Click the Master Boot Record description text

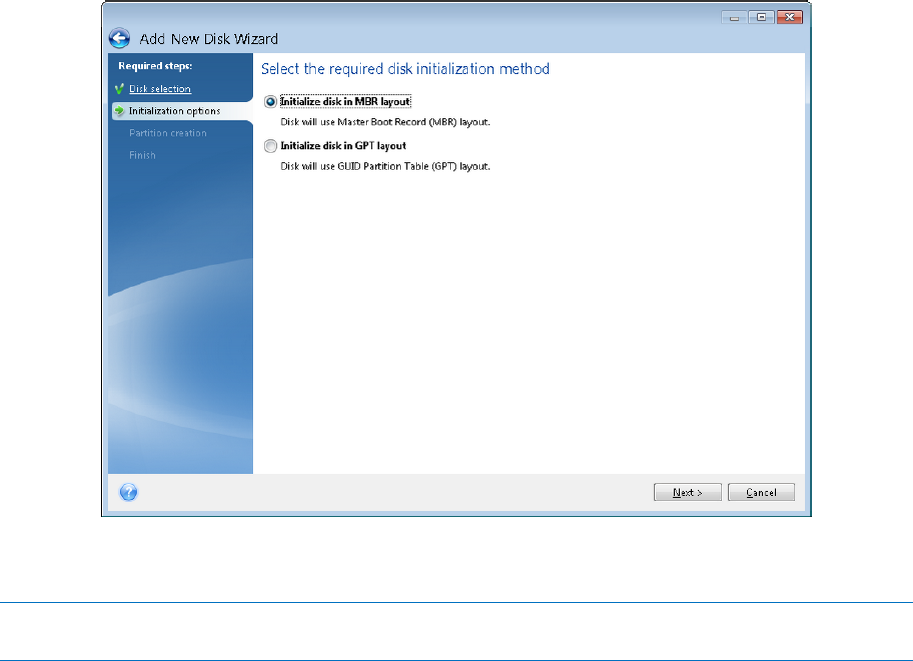coord(385,122)
